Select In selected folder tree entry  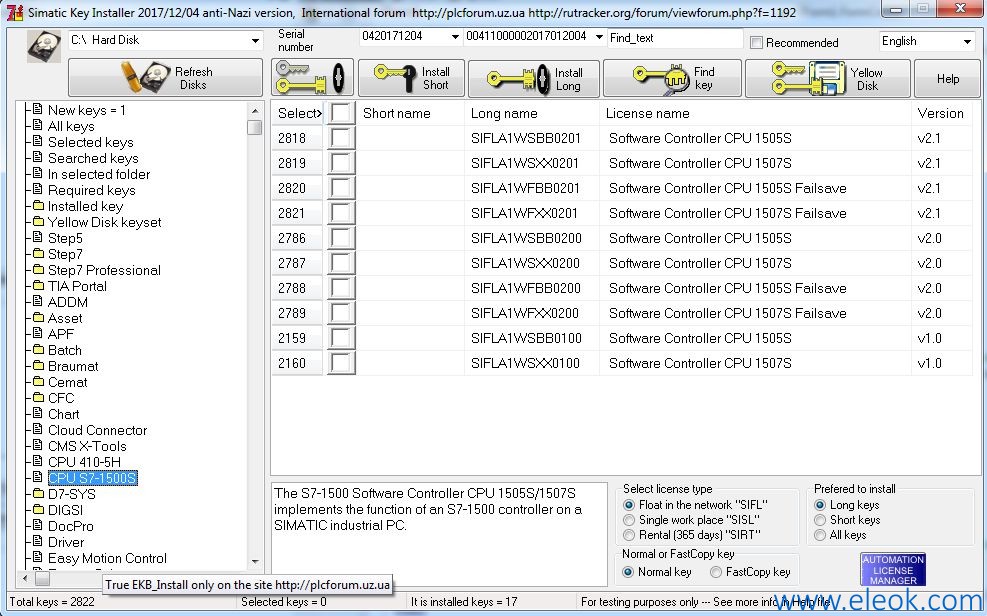pos(99,174)
